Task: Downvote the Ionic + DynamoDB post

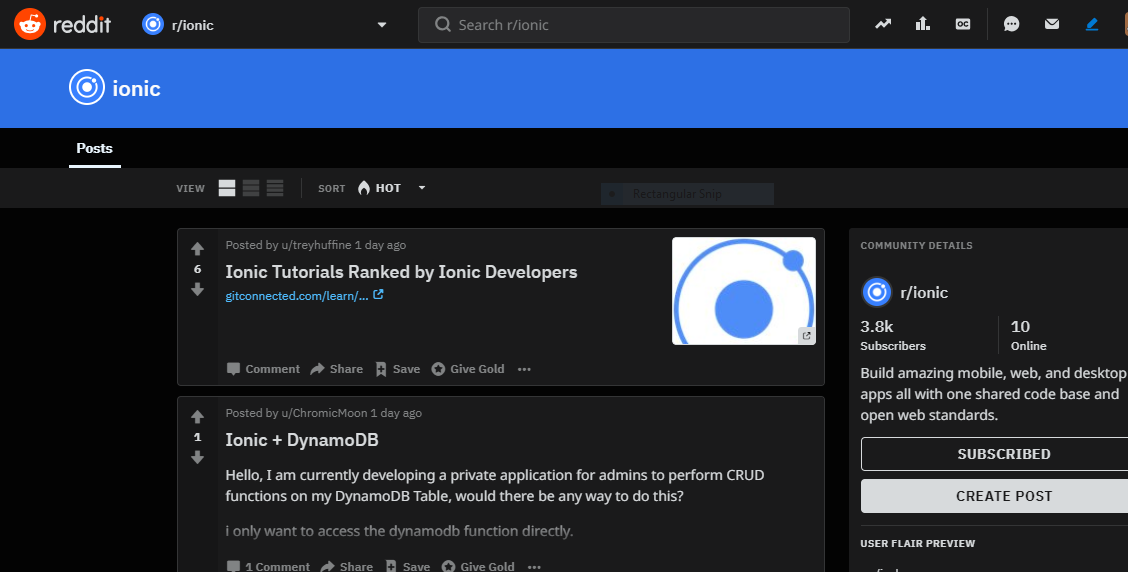Action: tap(197, 457)
